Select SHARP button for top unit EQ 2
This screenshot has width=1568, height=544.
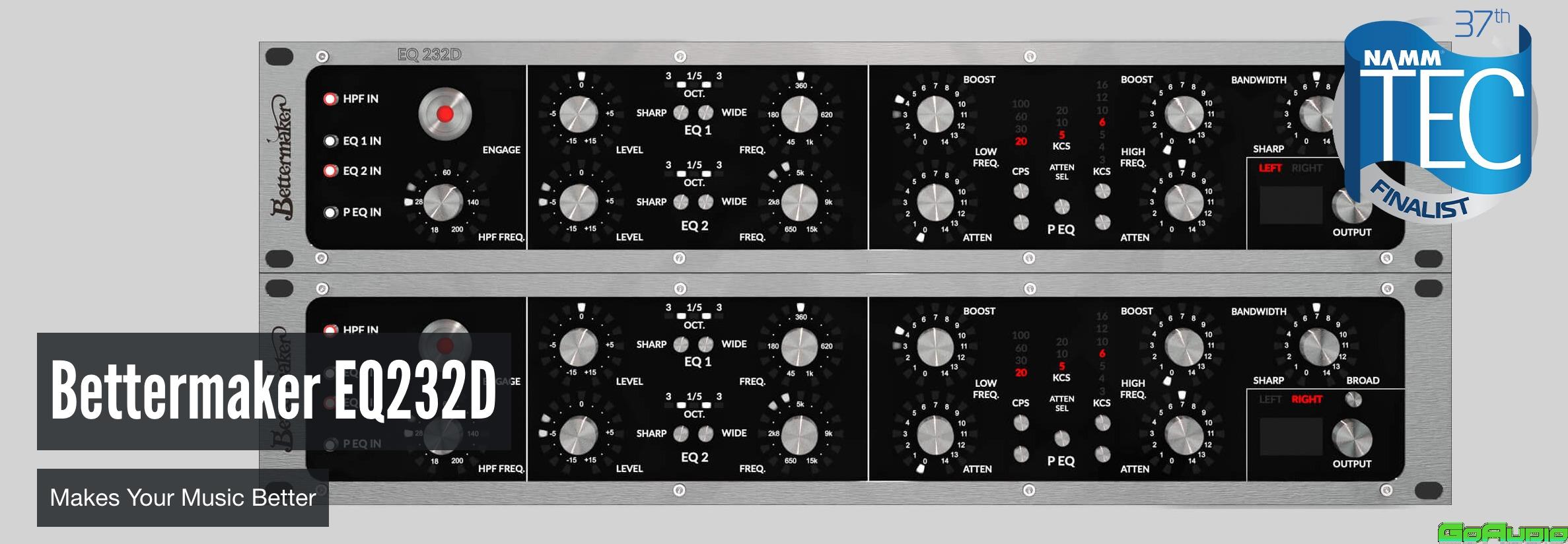coord(680,202)
